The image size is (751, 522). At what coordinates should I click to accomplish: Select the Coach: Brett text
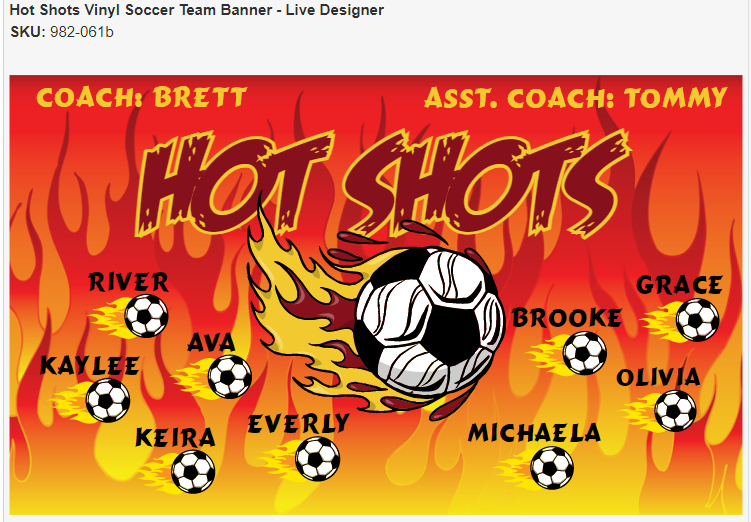point(141,97)
